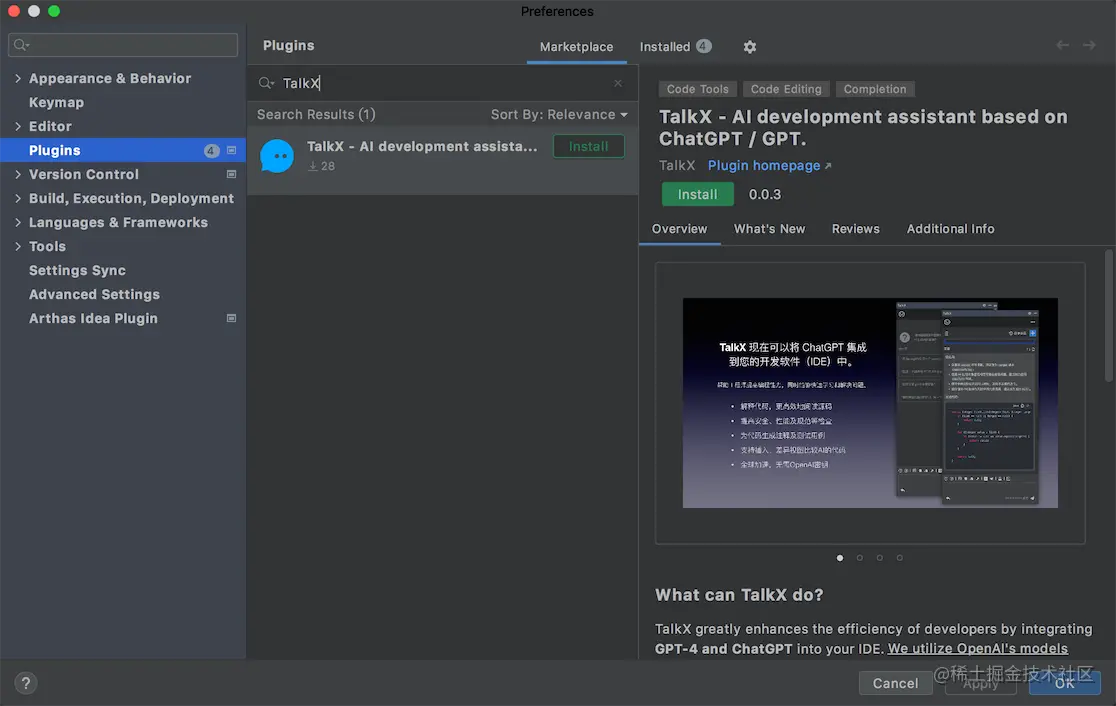Click the Completion tag
Screen dimensions: 1116x706
[x=875, y=89]
